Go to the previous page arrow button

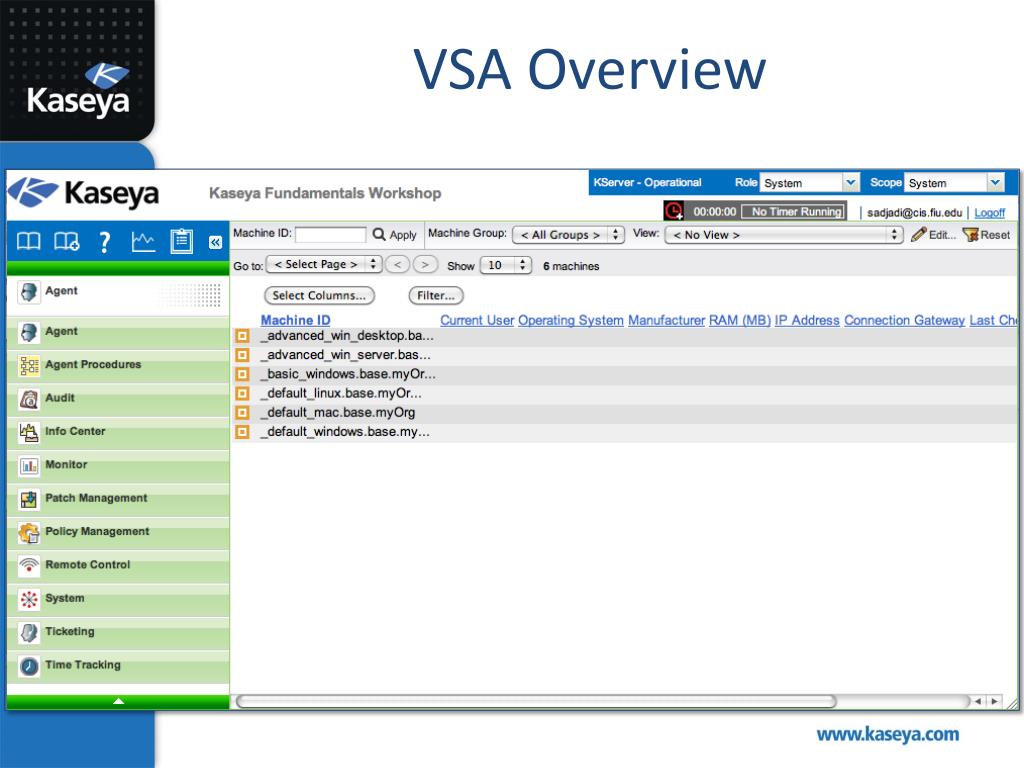pos(398,264)
